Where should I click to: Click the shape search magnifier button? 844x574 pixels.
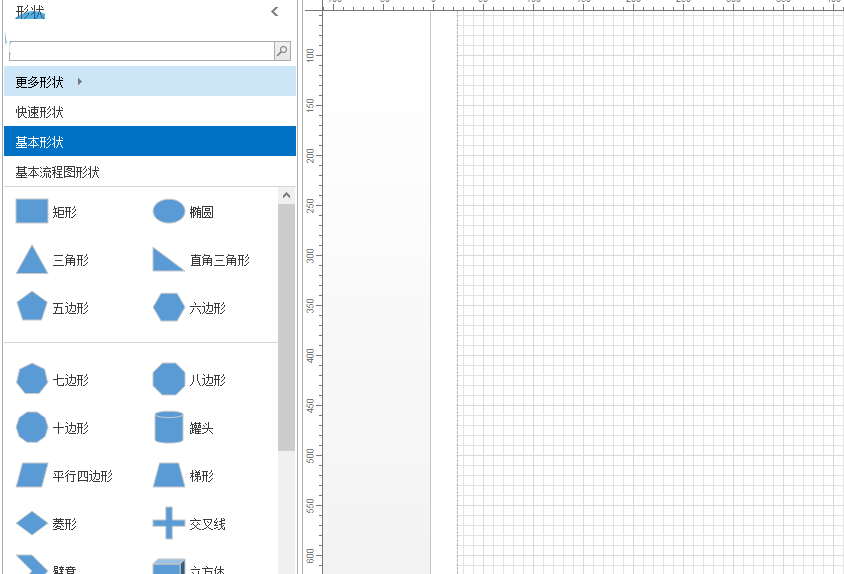coord(282,51)
